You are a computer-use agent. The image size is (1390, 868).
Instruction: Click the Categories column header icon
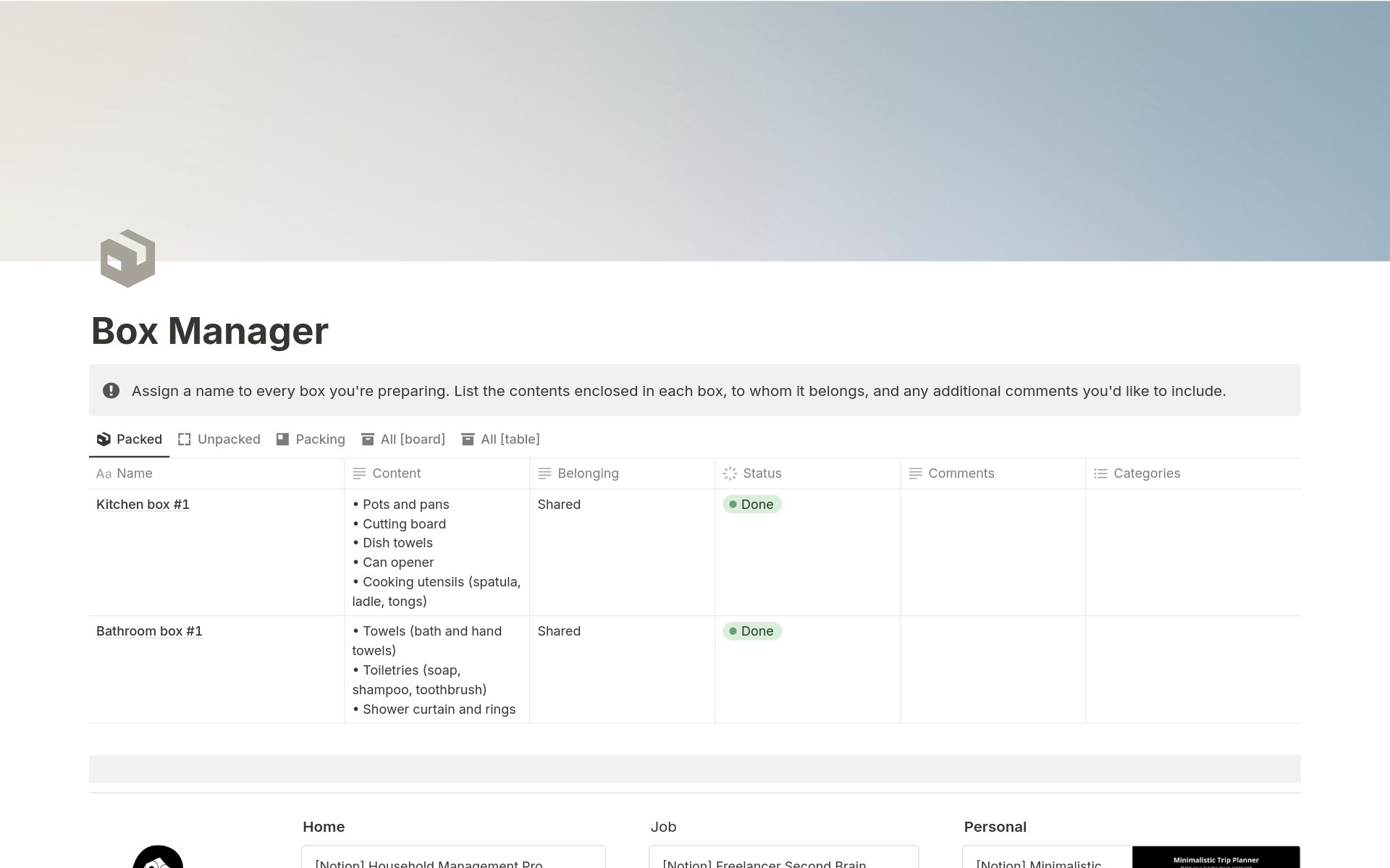[x=1102, y=473]
